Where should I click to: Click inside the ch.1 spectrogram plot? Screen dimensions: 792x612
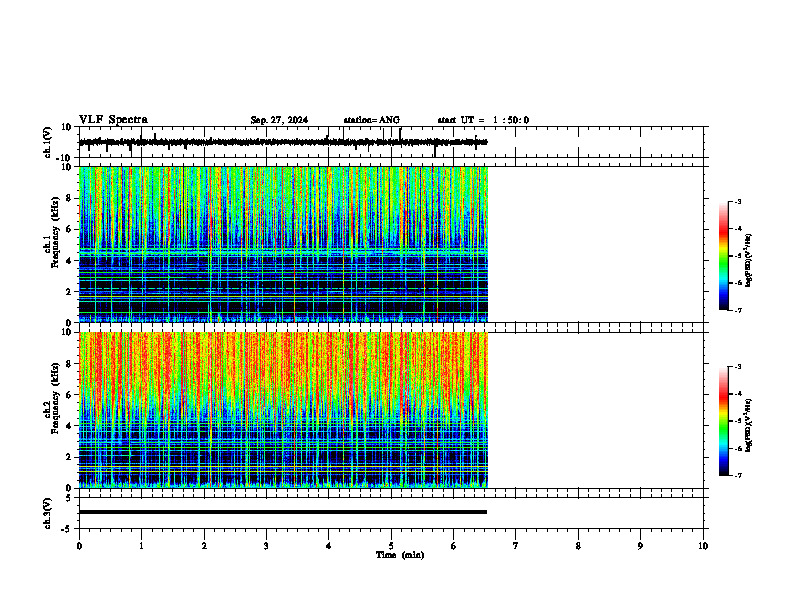click(283, 244)
